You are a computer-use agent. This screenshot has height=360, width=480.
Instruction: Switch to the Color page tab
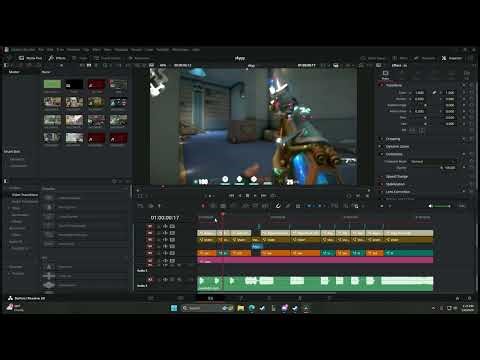point(269,298)
